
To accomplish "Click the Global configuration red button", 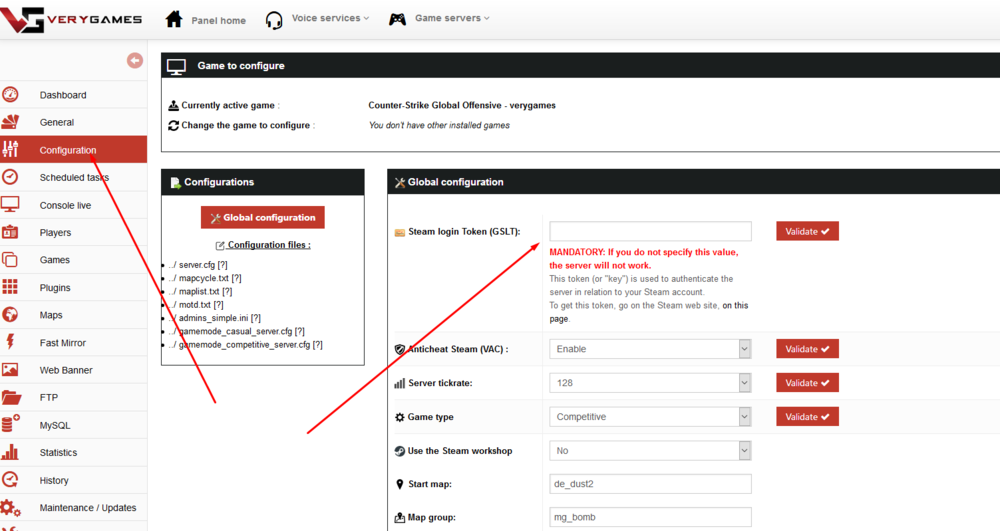I will pyautogui.click(x=263, y=218).
